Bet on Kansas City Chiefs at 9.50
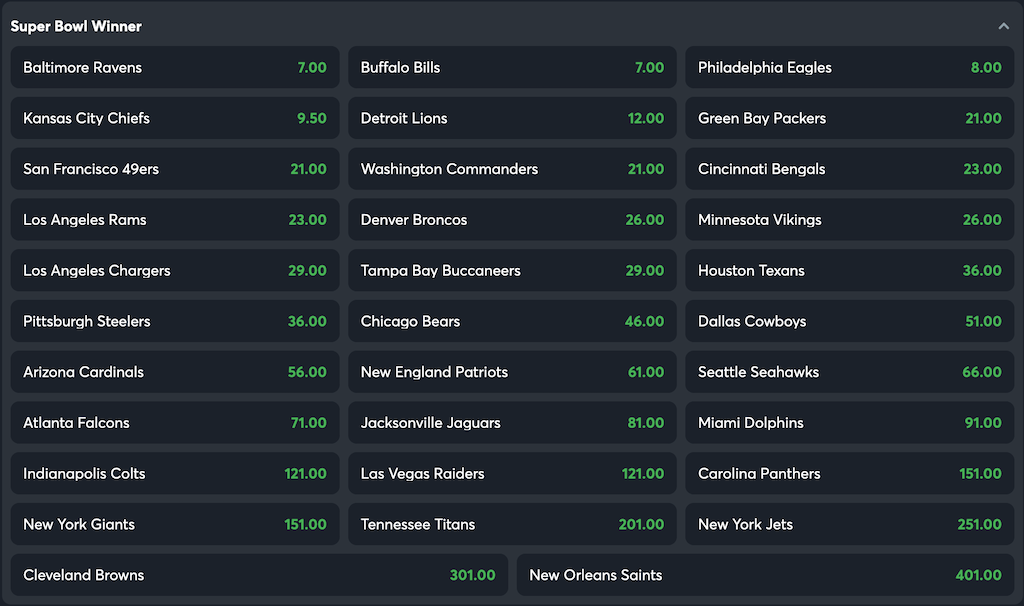 click(x=174, y=118)
